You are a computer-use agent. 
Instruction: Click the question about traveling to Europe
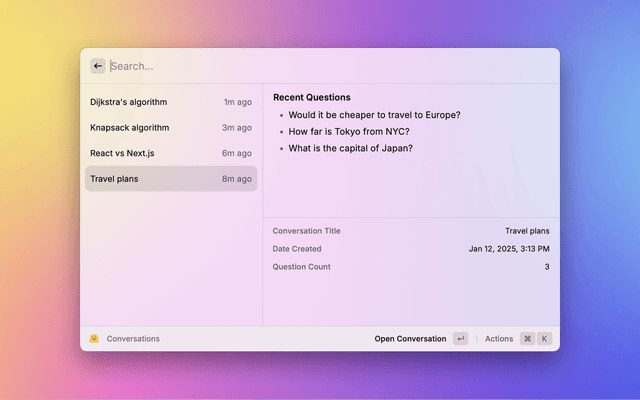tap(374, 115)
